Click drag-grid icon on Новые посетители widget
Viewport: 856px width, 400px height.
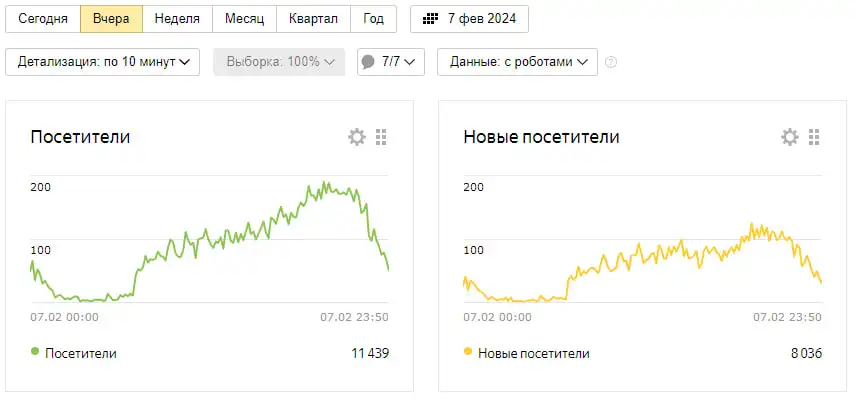[x=814, y=137]
